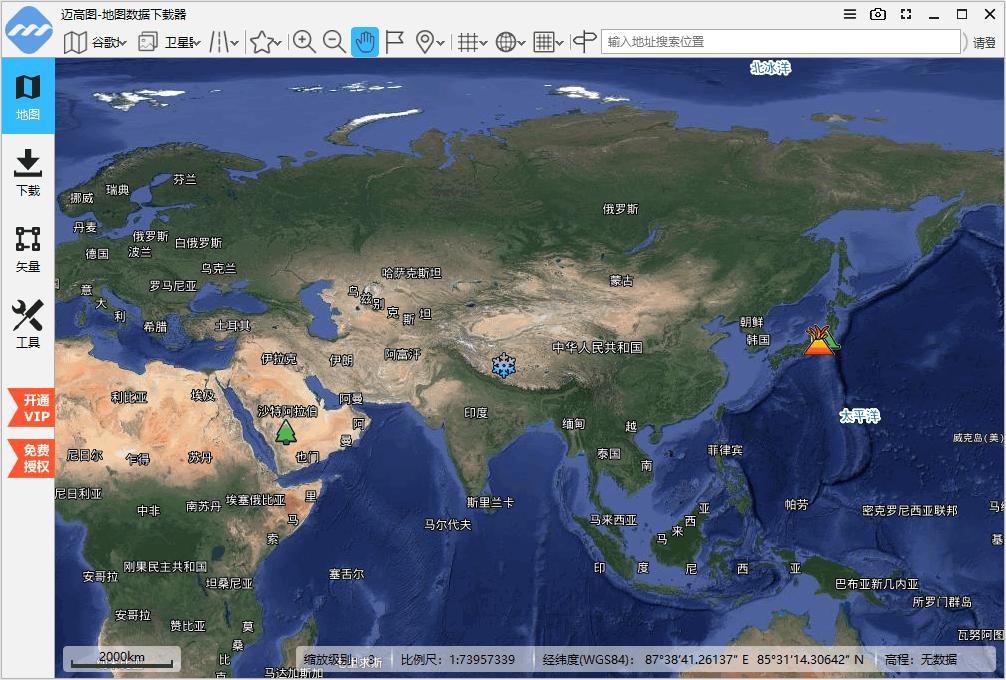This screenshot has width=1006, height=680.
Task: Click the zoom in magnifier icon
Action: pos(303,42)
